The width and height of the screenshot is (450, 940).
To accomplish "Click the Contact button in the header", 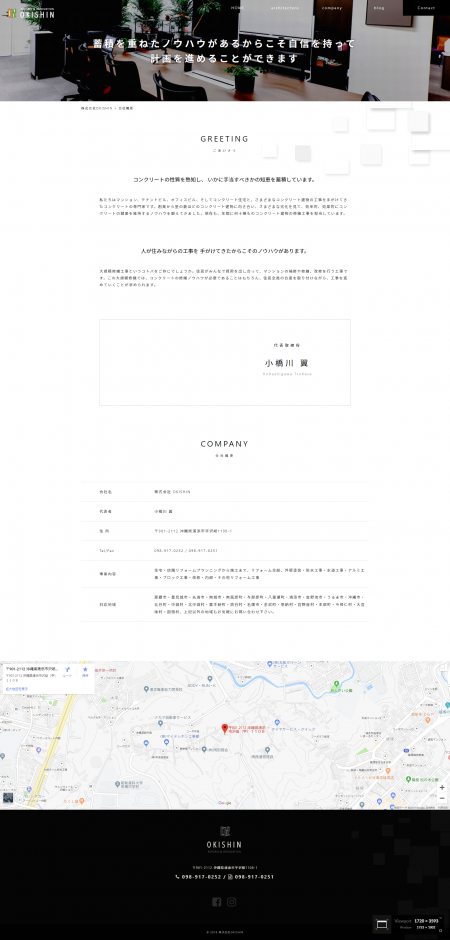I will point(426,8).
